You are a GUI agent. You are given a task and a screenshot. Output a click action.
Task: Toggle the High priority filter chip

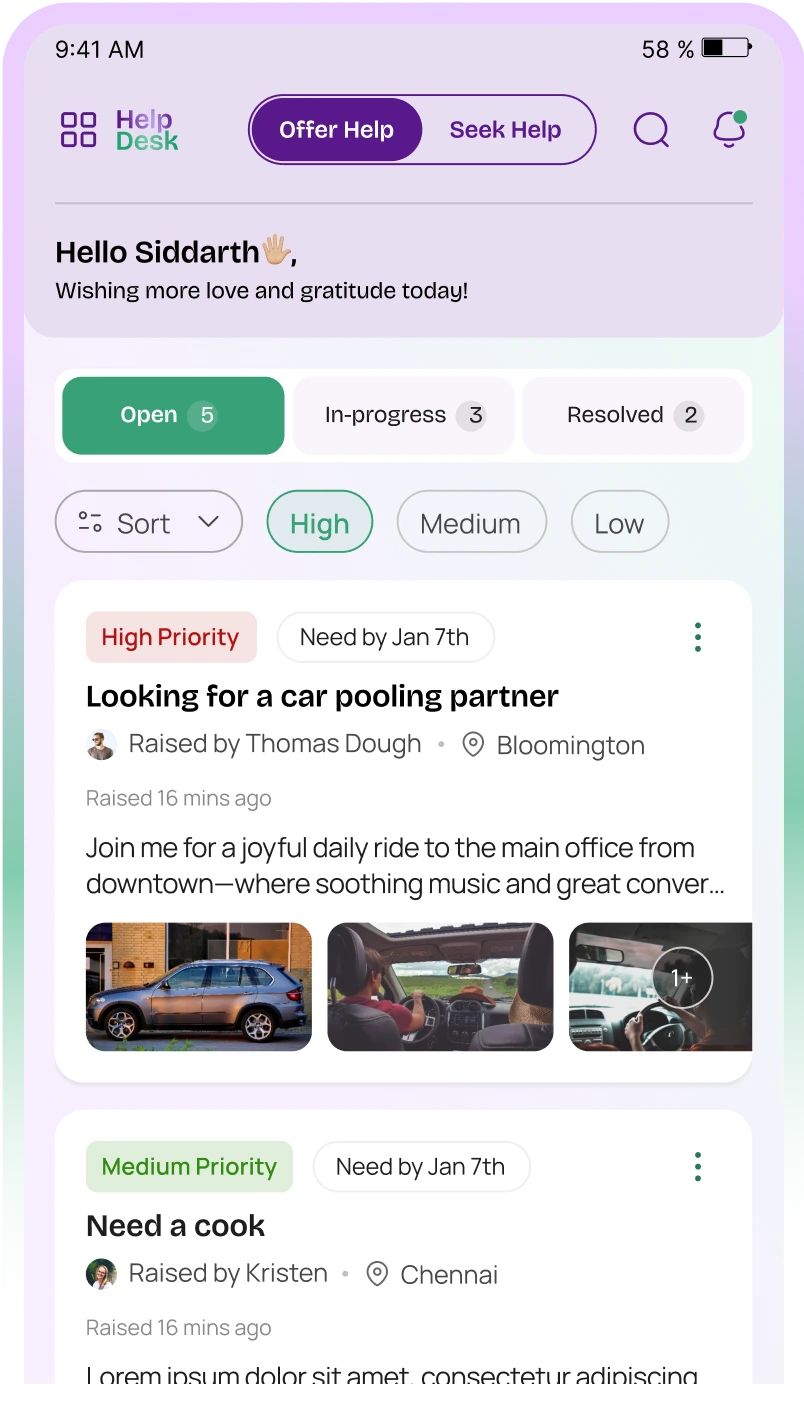click(x=320, y=522)
